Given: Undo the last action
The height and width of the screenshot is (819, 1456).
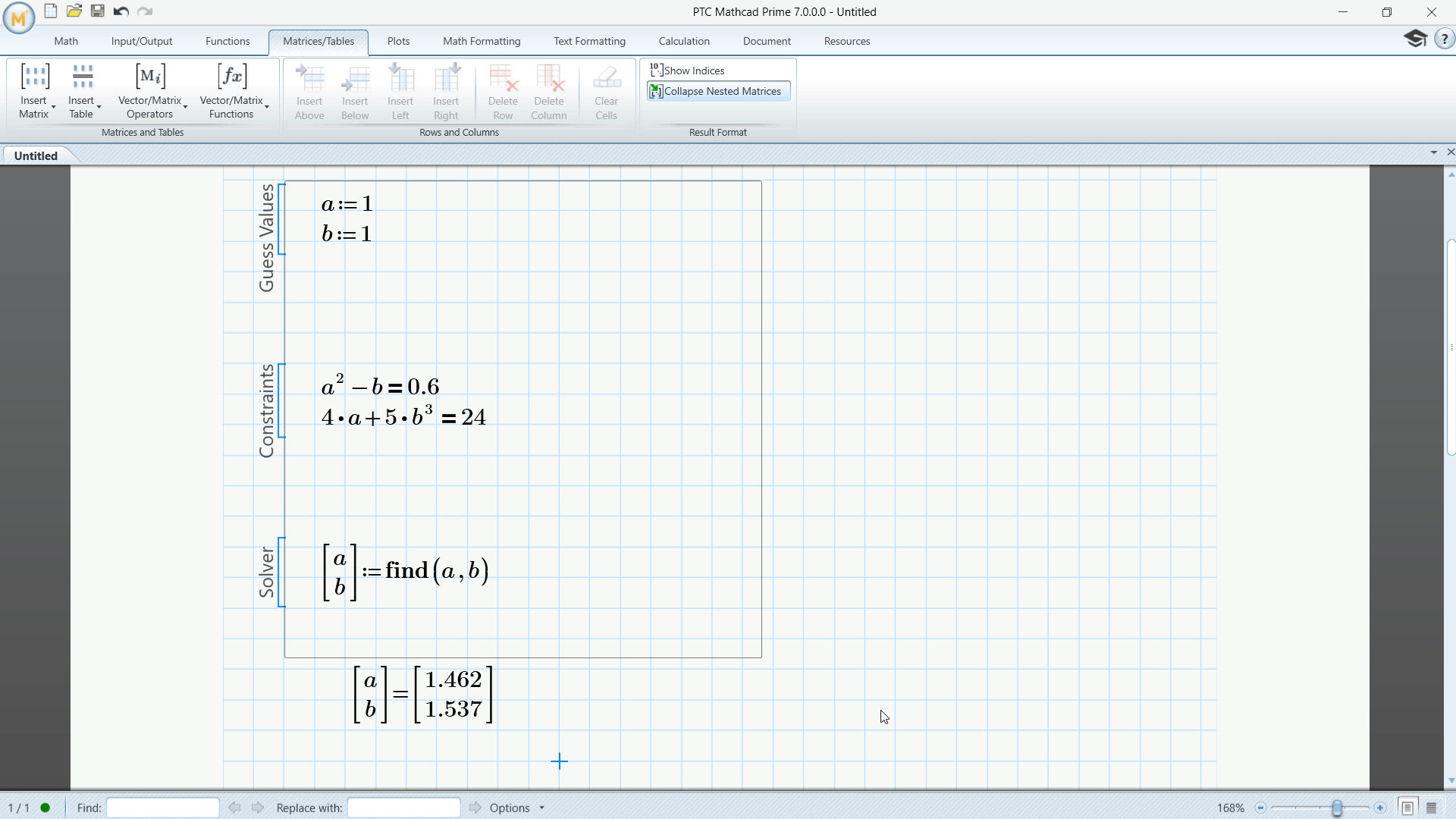Looking at the screenshot, I should (121, 11).
